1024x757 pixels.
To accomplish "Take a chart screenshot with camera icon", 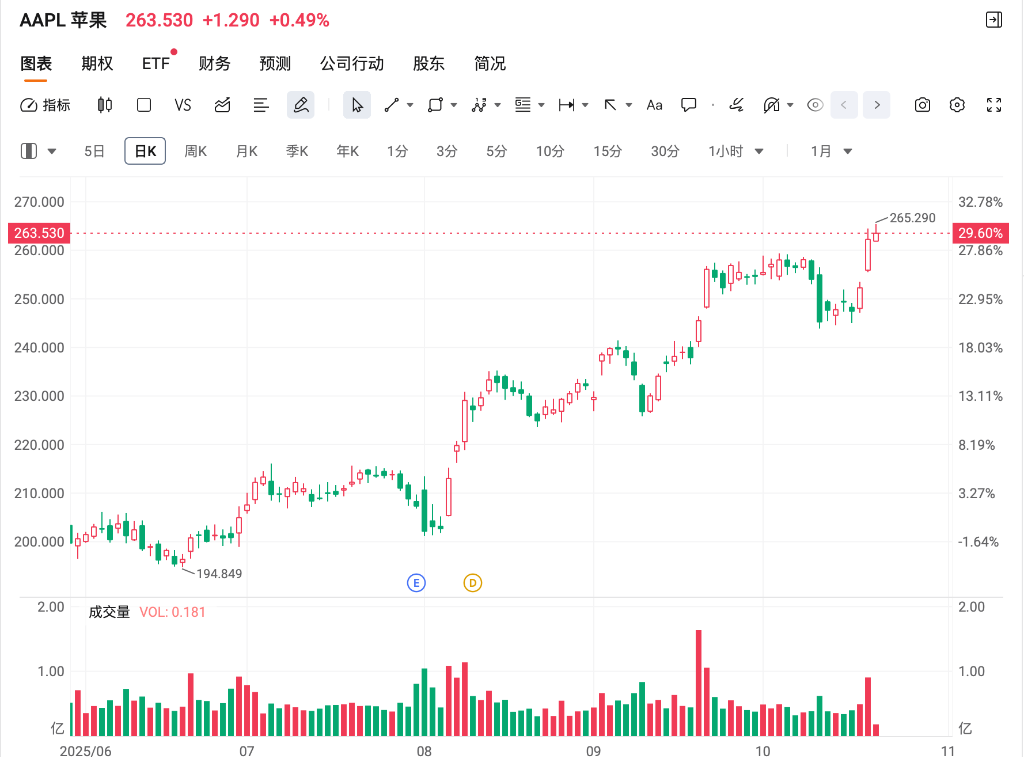I will [922, 104].
